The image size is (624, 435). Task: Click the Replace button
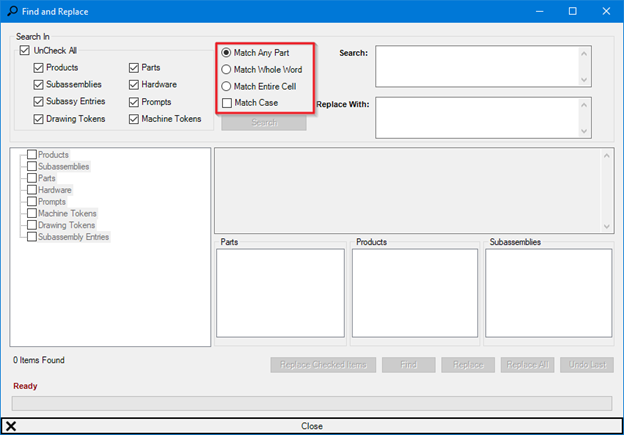(x=468, y=365)
